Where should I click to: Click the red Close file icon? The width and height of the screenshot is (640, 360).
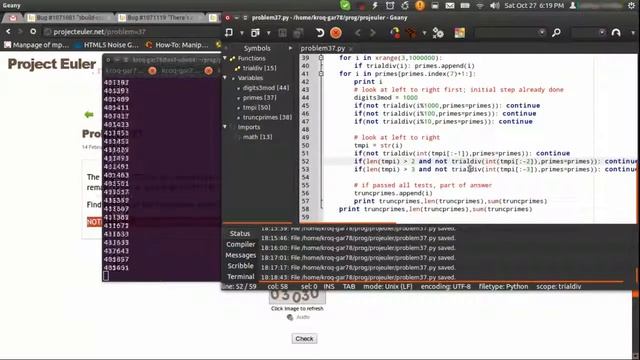click(336, 33)
